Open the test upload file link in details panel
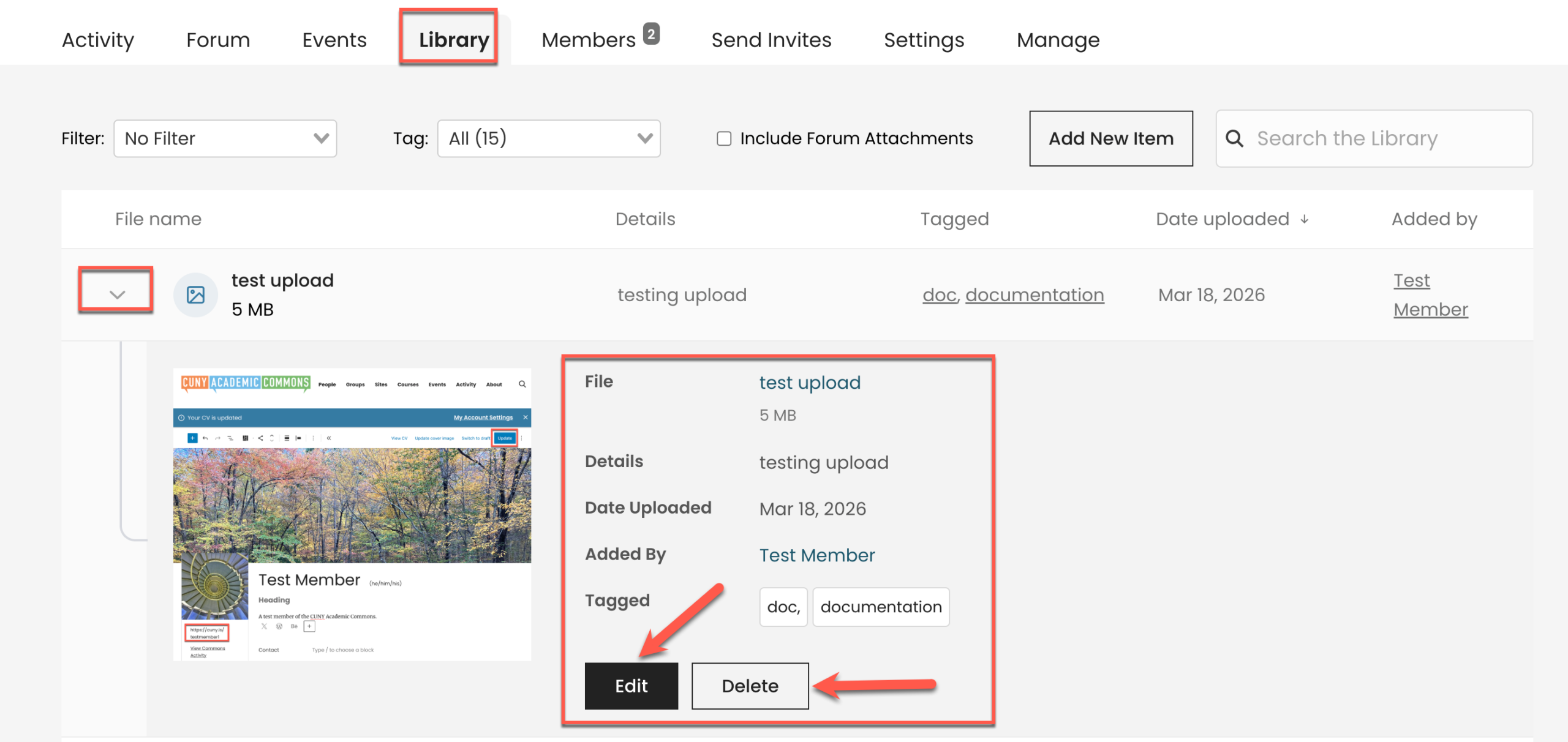Screen dimensions: 1568x742 [810, 382]
